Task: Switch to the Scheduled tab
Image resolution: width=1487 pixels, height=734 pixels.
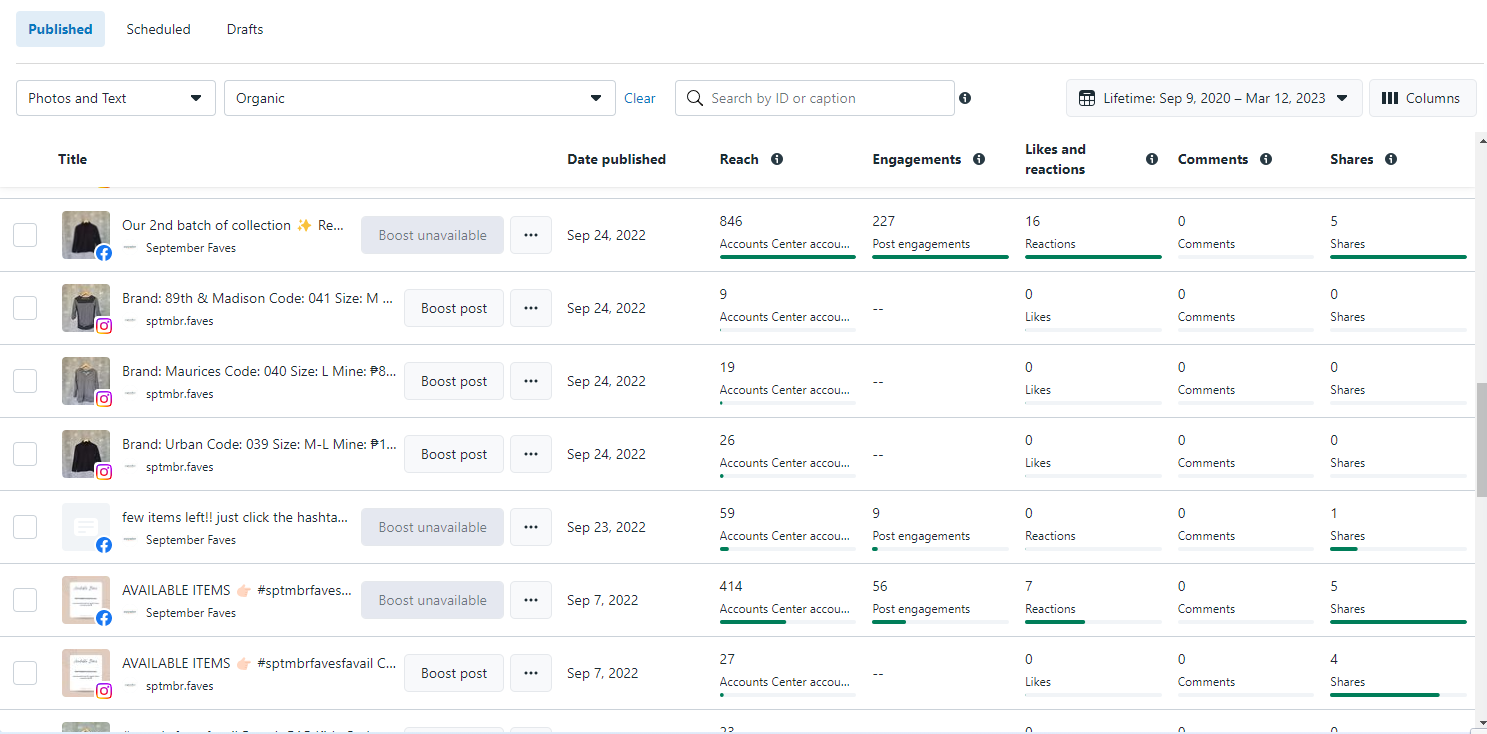Action: pyautogui.click(x=158, y=29)
